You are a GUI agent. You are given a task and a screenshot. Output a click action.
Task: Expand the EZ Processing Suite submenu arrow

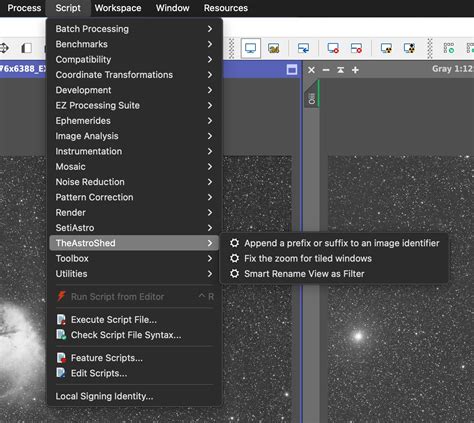click(210, 106)
